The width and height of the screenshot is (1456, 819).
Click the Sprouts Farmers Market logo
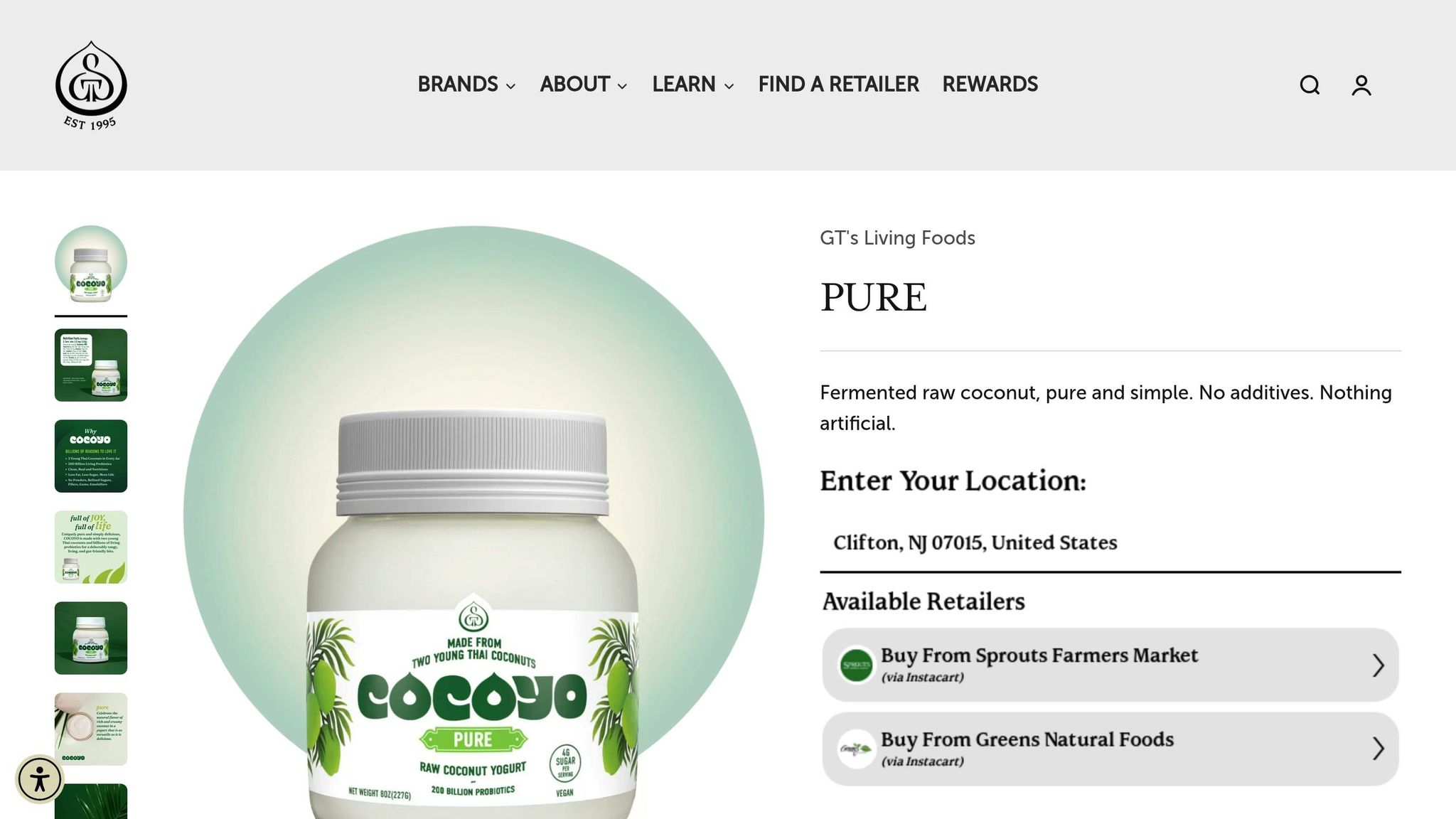click(x=856, y=665)
